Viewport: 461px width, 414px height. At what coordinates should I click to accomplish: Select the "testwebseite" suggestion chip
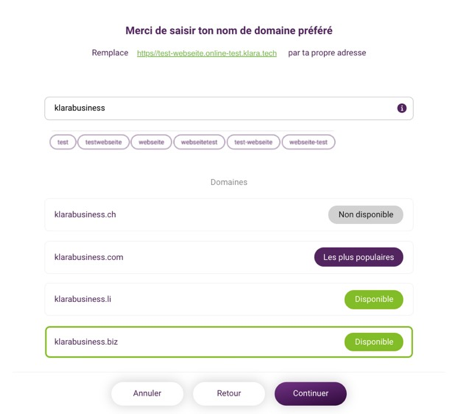[103, 142]
